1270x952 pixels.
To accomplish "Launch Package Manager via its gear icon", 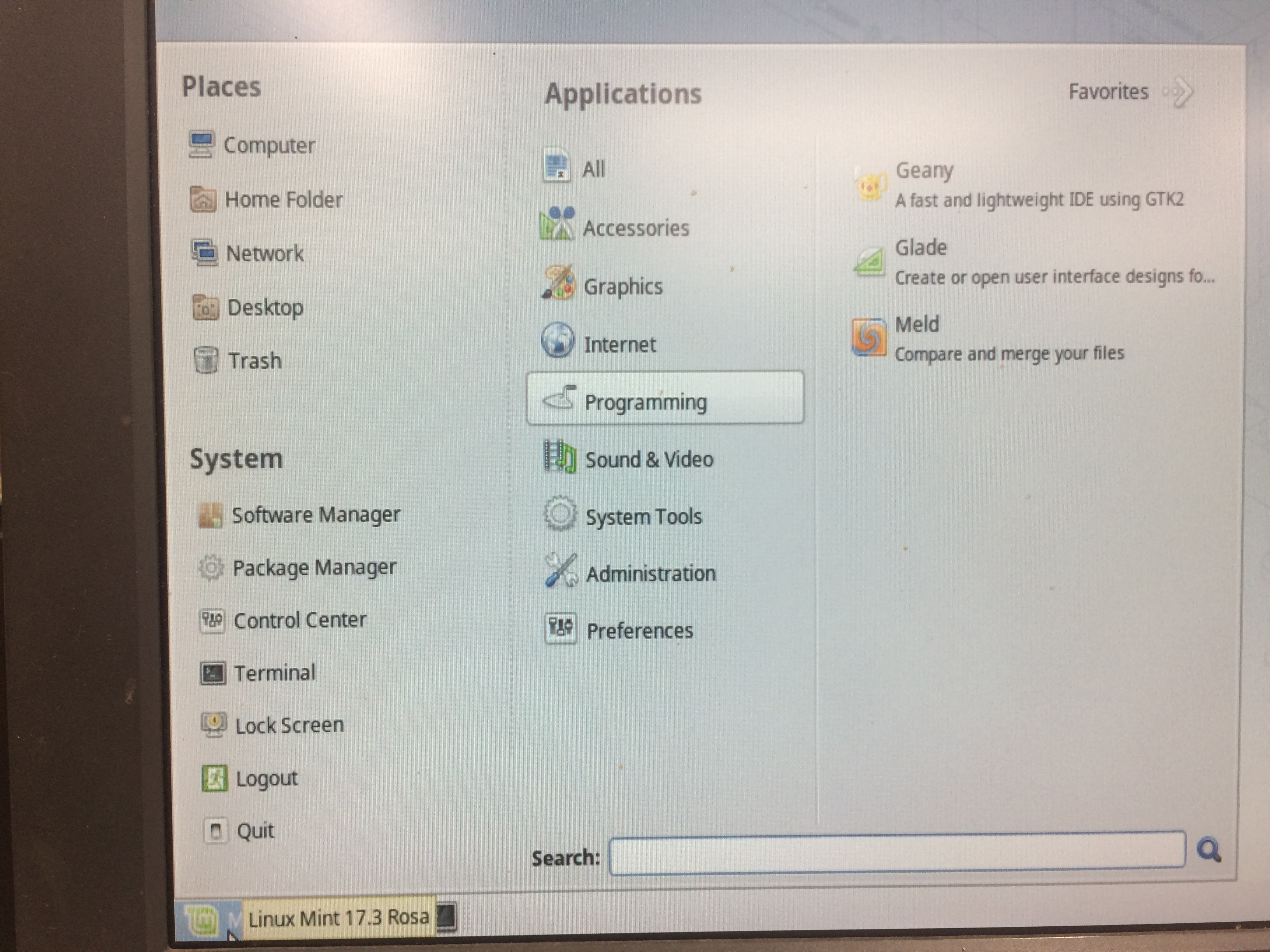I will click(x=211, y=567).
